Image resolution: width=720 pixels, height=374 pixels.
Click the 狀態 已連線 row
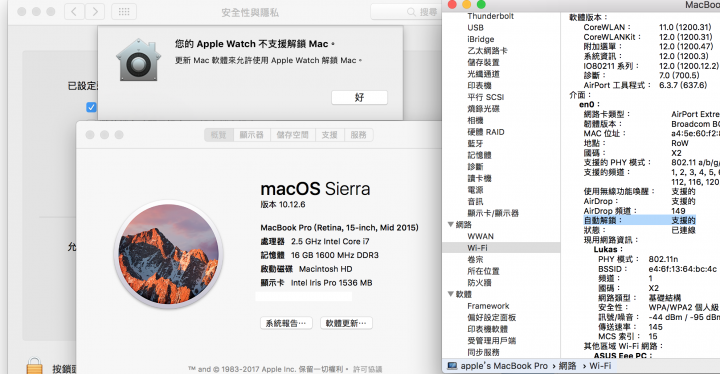pos(640,230)
